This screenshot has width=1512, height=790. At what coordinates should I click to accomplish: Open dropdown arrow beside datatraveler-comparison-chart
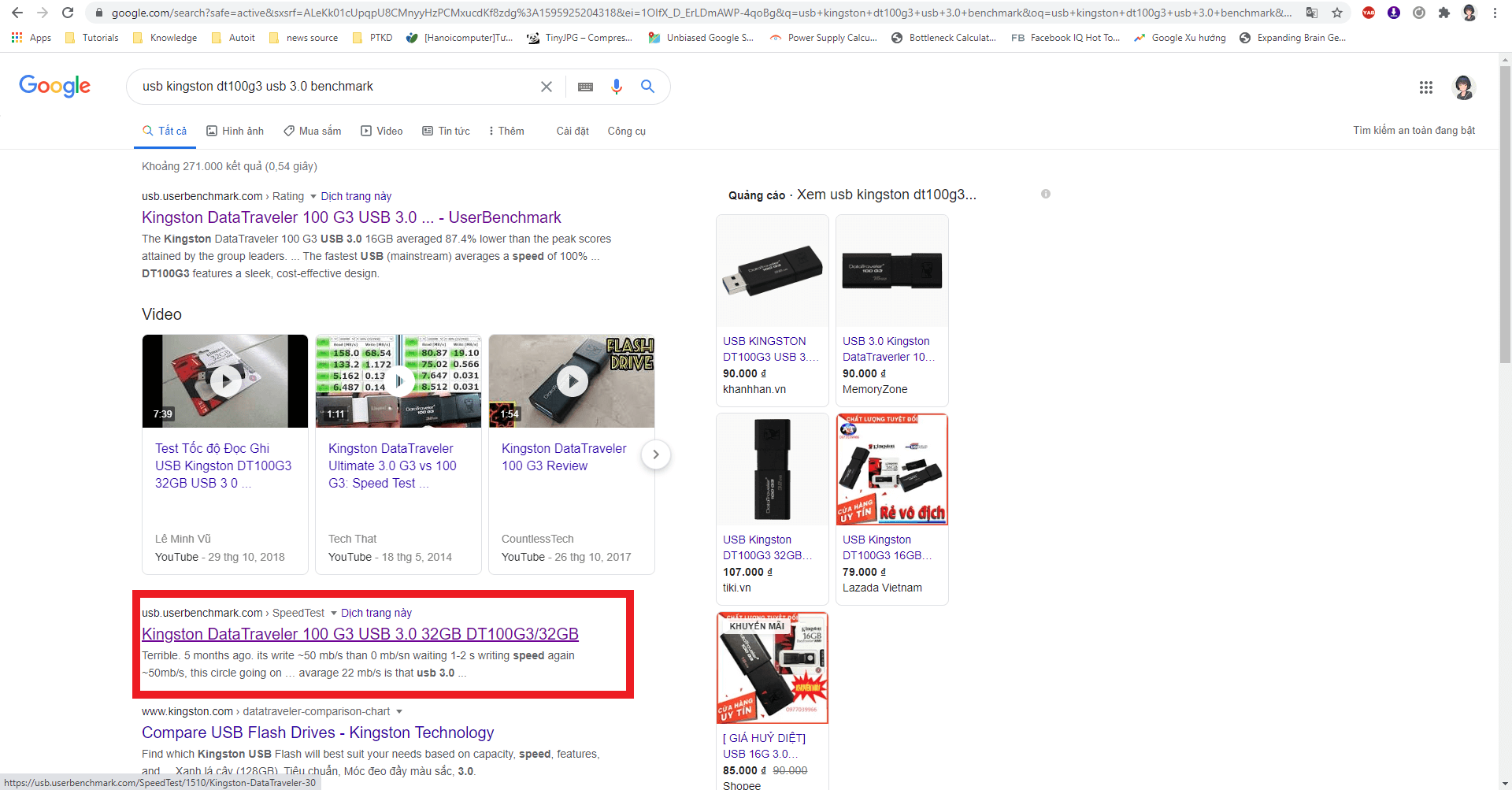[399, 711]
